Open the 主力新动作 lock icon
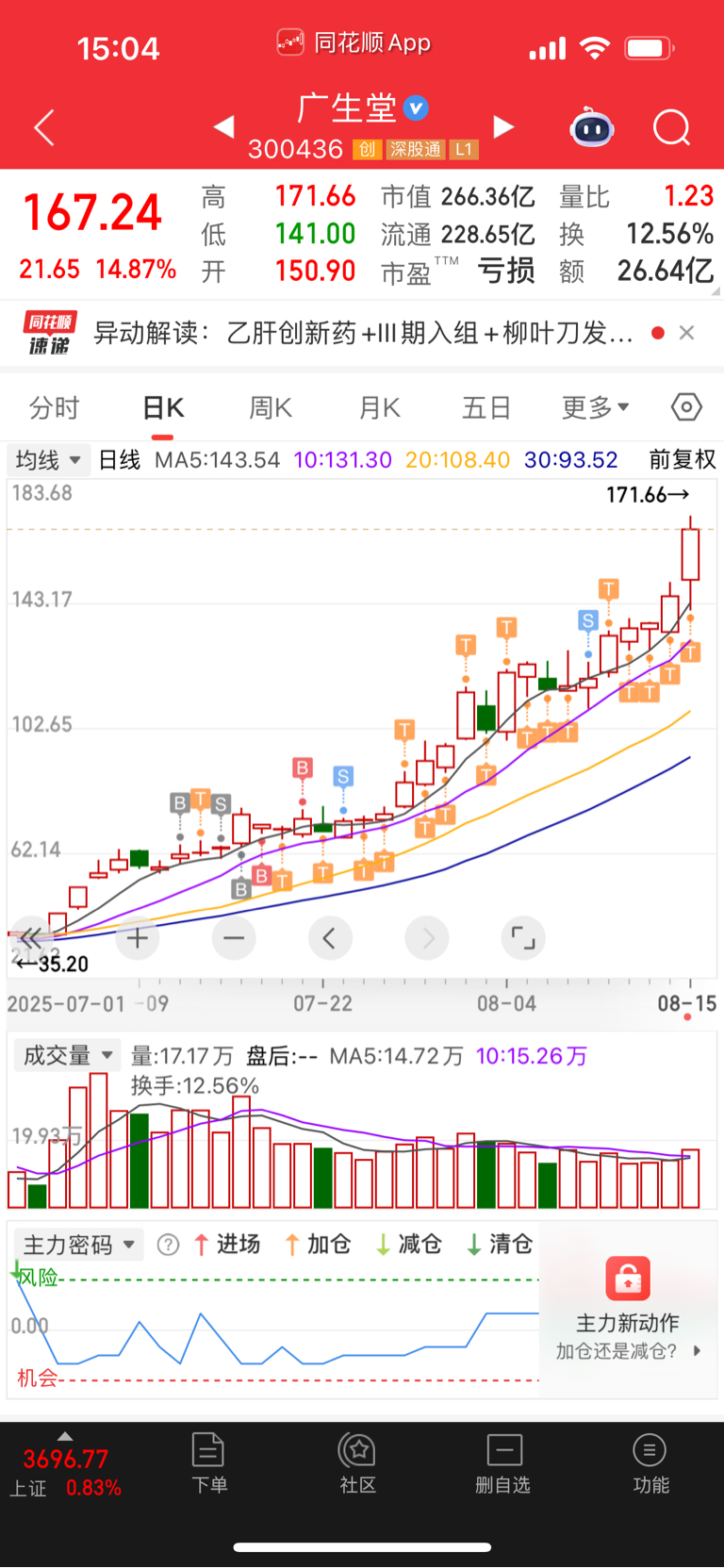The height and width of the screenshot is (1568, 724). (628, 1279)
